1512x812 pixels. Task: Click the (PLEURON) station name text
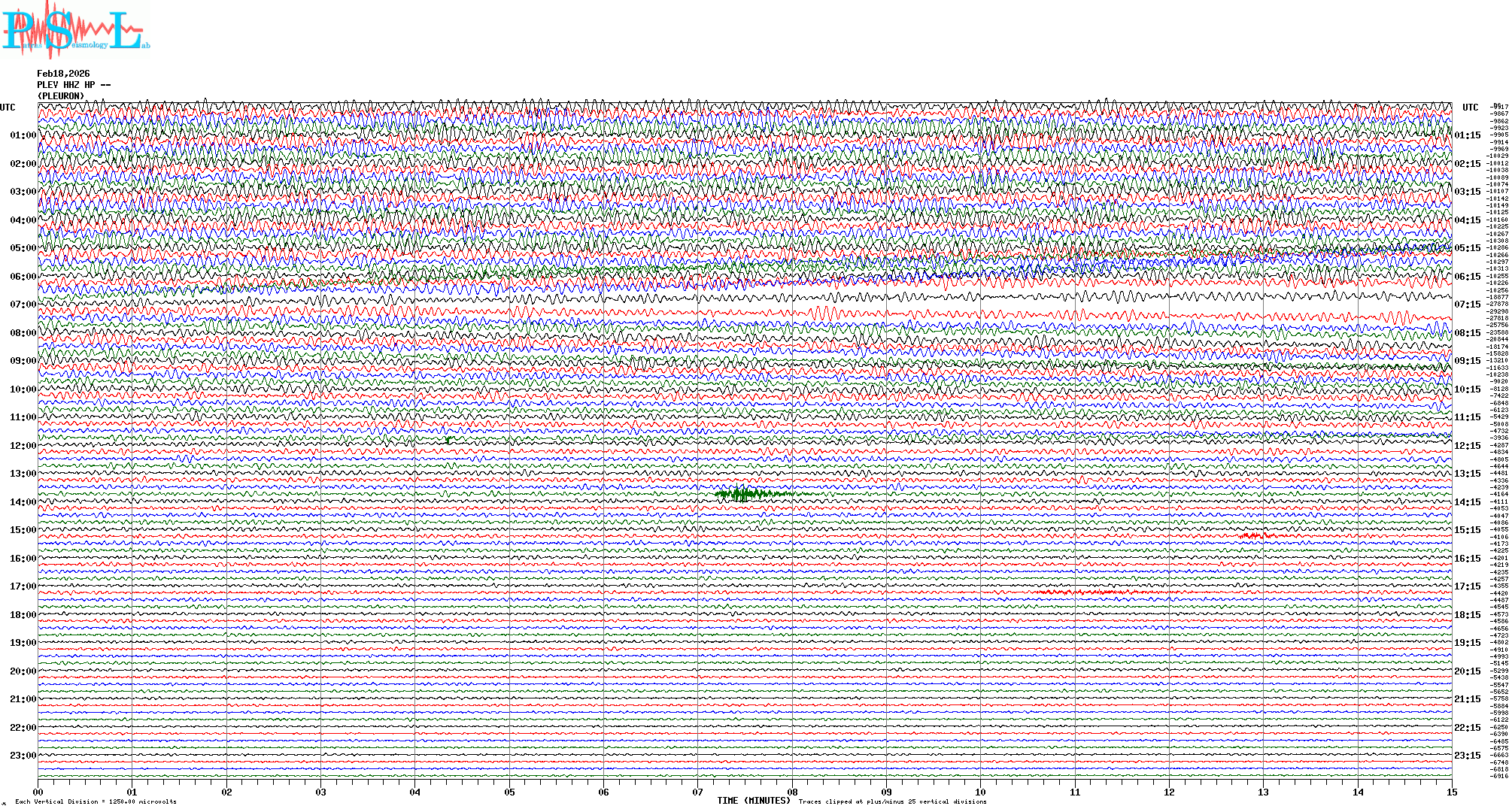coord(61,96)
